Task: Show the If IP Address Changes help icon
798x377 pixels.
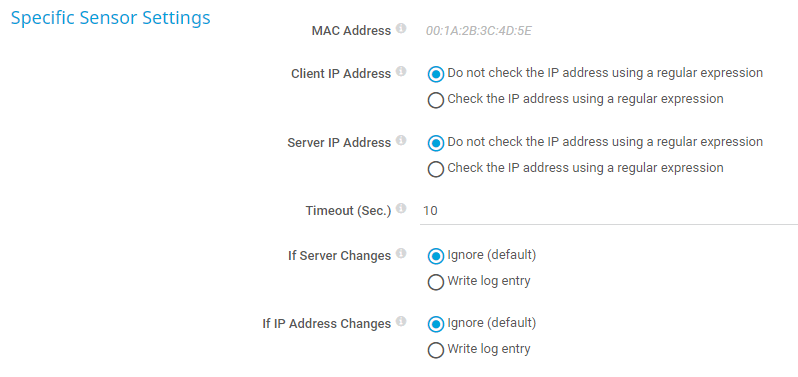Action: click(x=401, y=322)
